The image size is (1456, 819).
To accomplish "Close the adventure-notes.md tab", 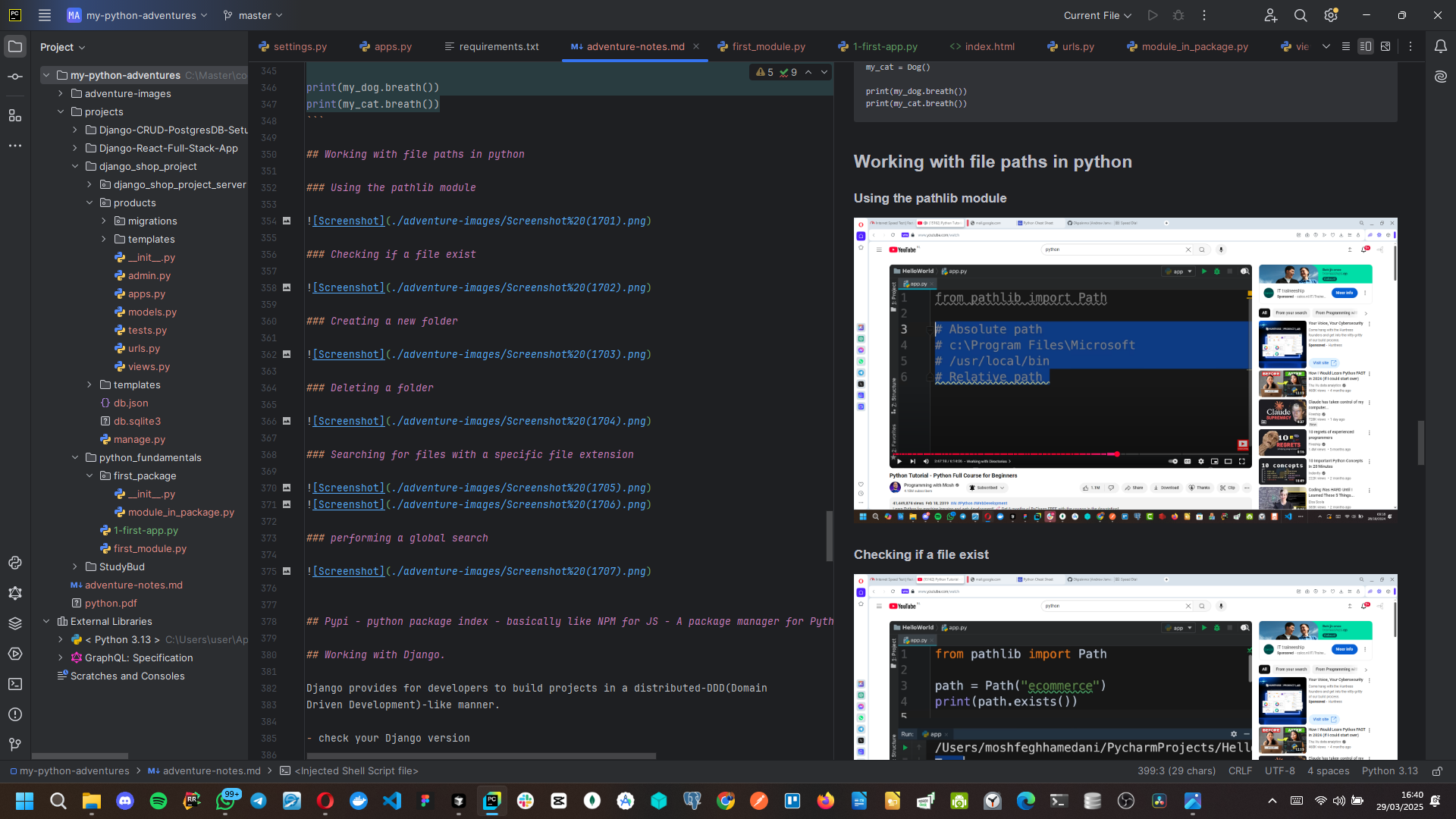I will [696, 46].
